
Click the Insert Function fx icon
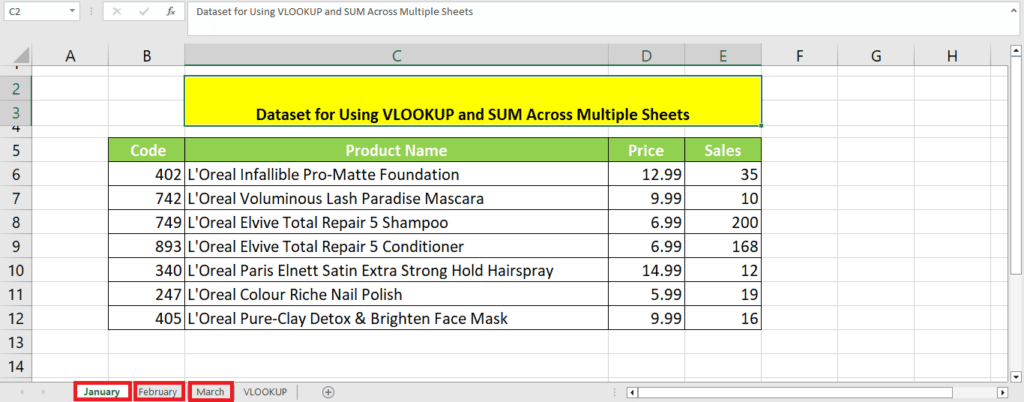pos(171,12)
